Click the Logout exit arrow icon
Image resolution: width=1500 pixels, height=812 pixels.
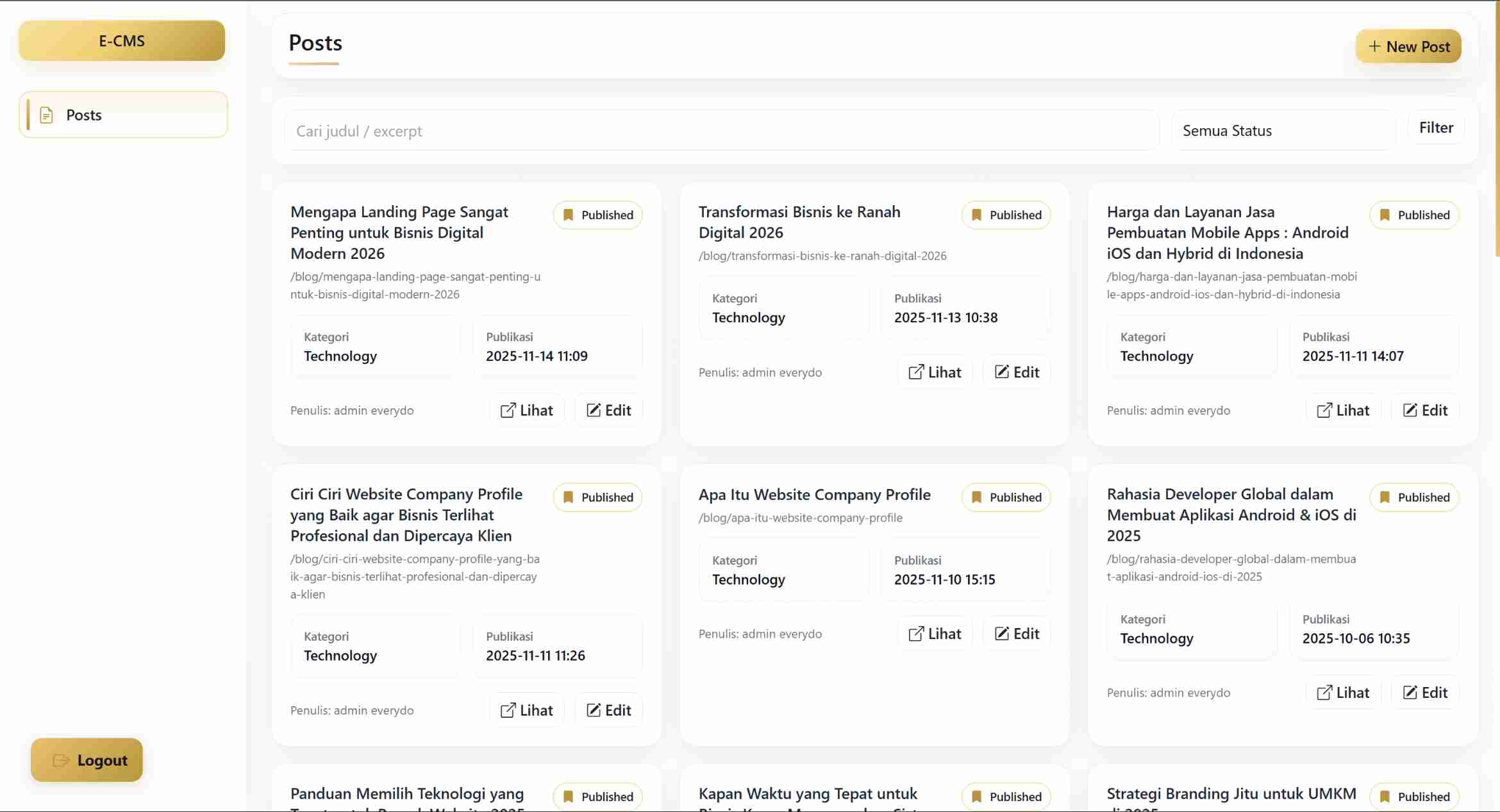tap(61, 760)
